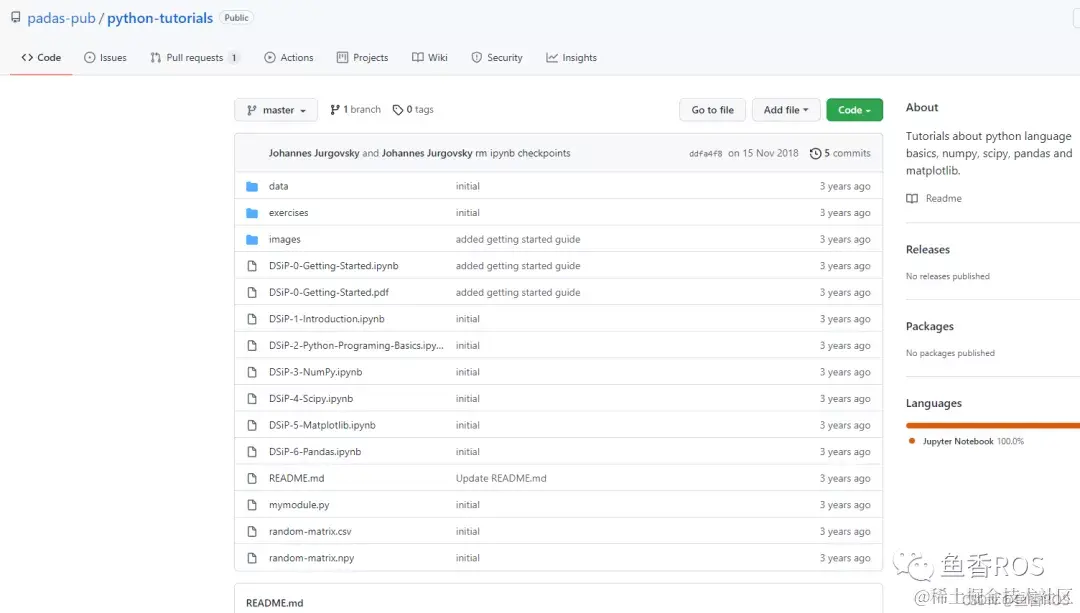Click file icon for DSiP-0-Getting-Started.pdf
The width and height of the screenshot is (1080, 613).
point(252,293)
